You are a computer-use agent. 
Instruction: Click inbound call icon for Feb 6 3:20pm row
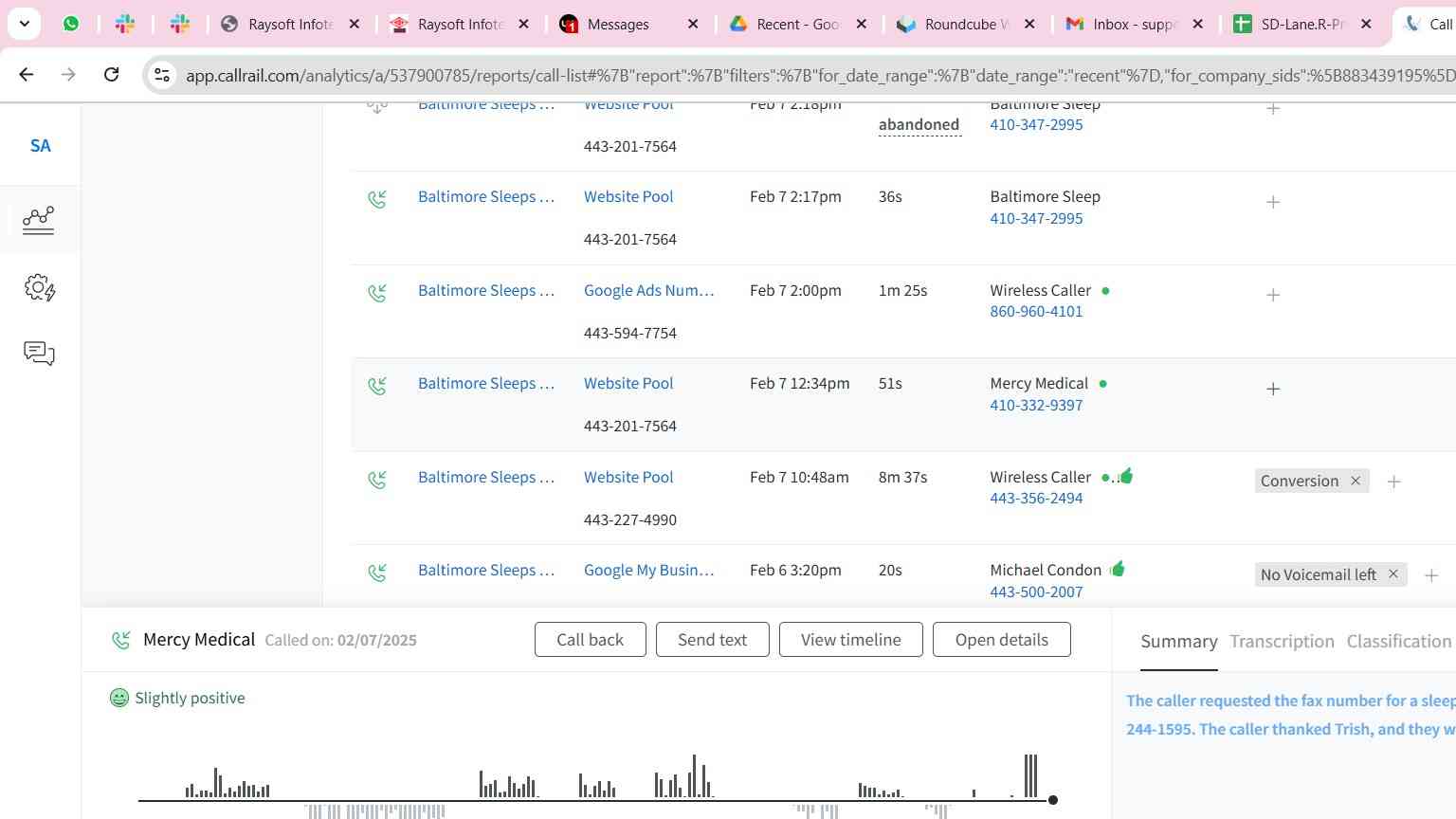click(377, 573)
